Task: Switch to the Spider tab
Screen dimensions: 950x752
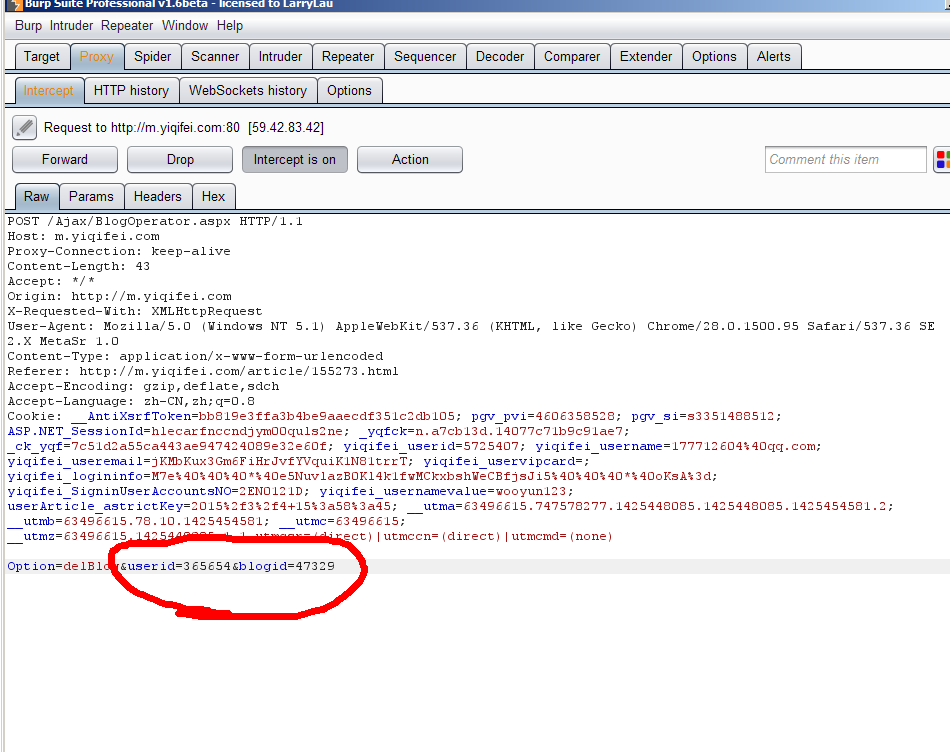Action: 153,56
